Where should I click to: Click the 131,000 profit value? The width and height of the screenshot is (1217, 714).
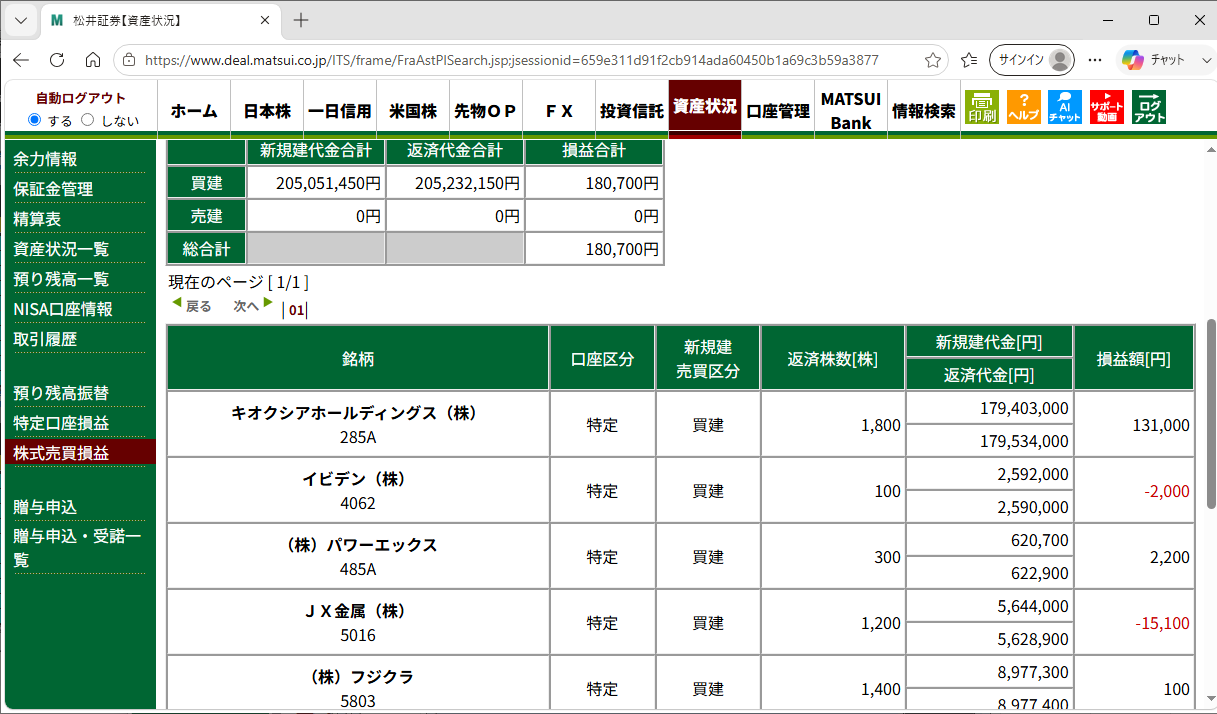click(x=1161, y=425)
